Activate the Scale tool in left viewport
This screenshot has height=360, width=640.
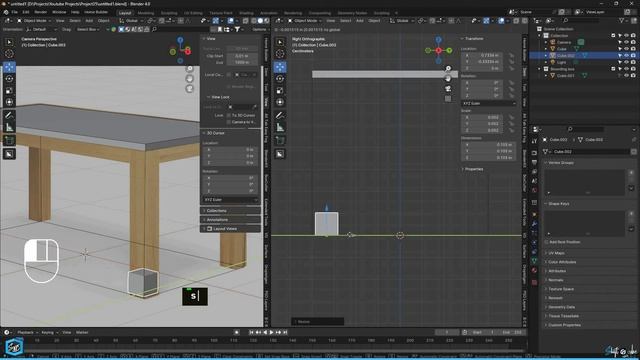[9, 90]
